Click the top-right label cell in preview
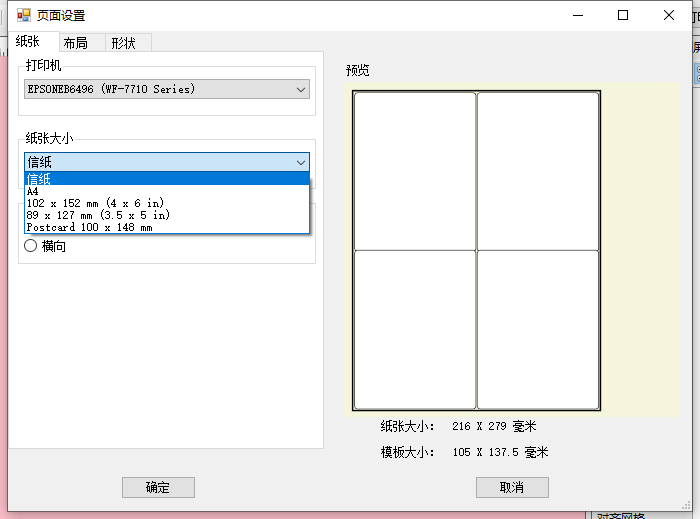700x519 pixels. click(x=538, y=171)
